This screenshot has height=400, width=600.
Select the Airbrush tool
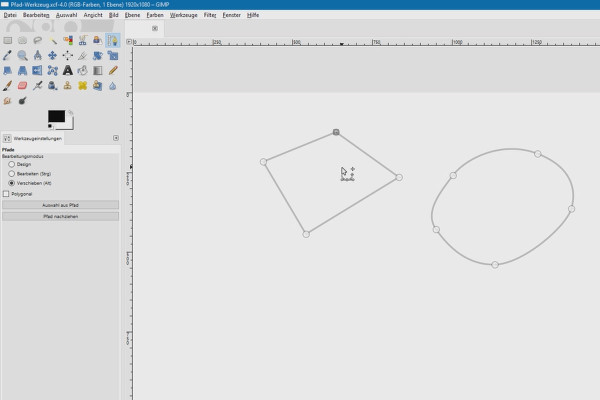tap(38, 86)
